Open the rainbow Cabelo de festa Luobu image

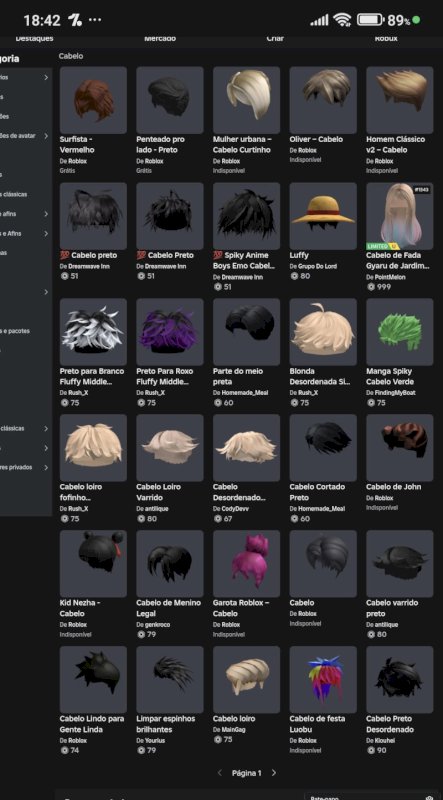[323, 679]
